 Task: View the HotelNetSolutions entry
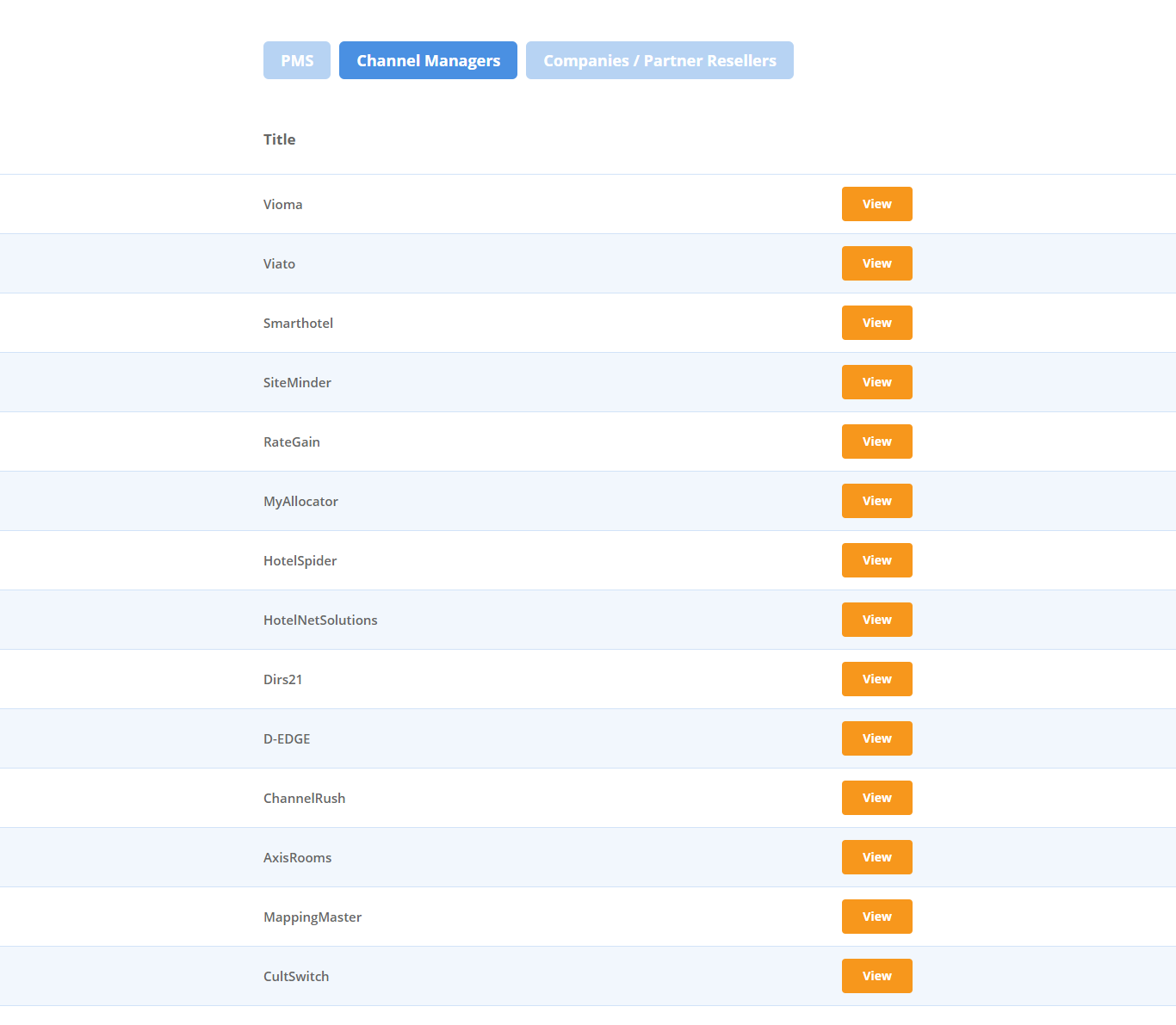[876, 620]
